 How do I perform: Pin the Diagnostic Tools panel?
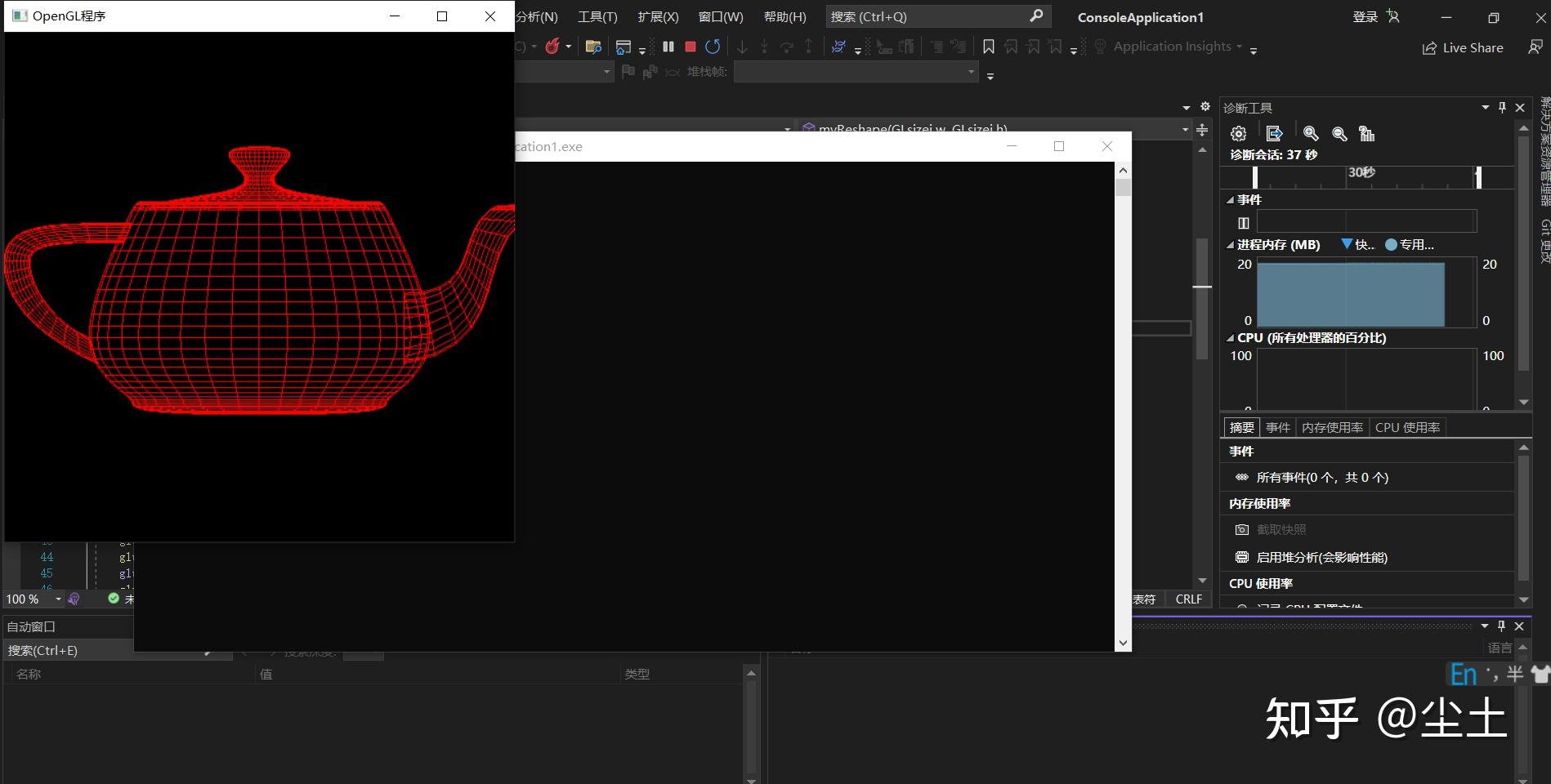1502,107
